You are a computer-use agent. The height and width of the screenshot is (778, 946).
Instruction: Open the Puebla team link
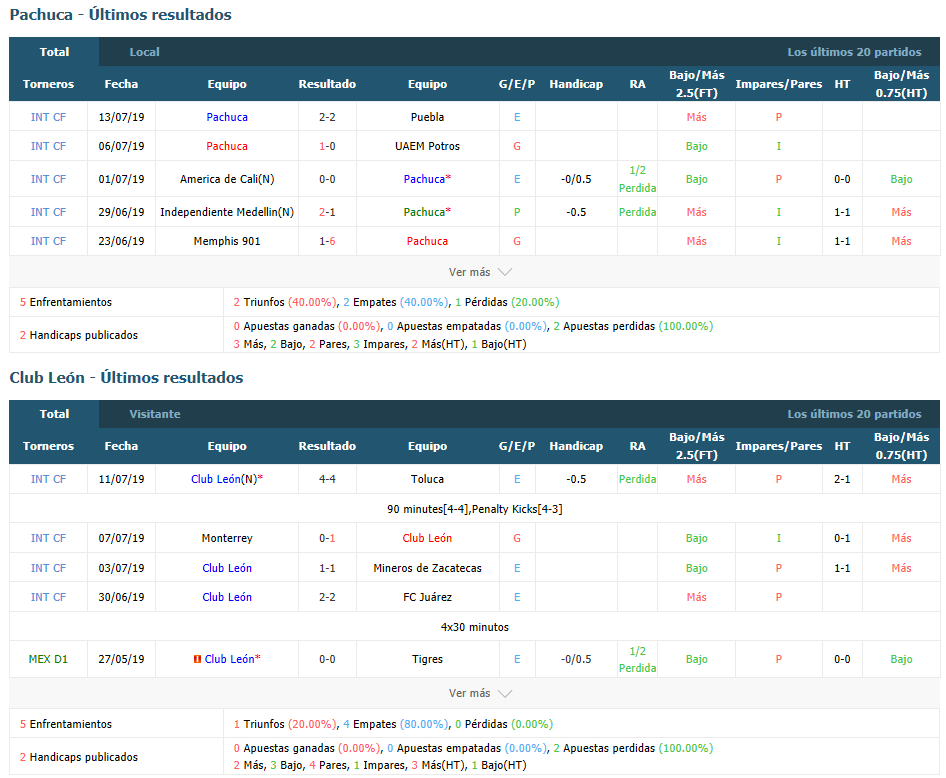click(x=427, y=117)
